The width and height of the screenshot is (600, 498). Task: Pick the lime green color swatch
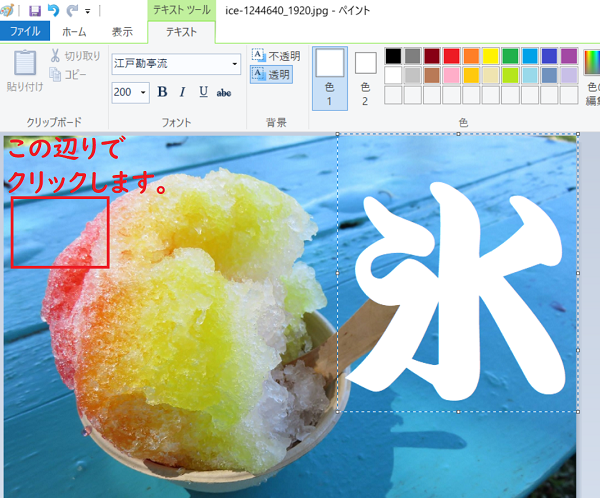[x=510, y=75]
